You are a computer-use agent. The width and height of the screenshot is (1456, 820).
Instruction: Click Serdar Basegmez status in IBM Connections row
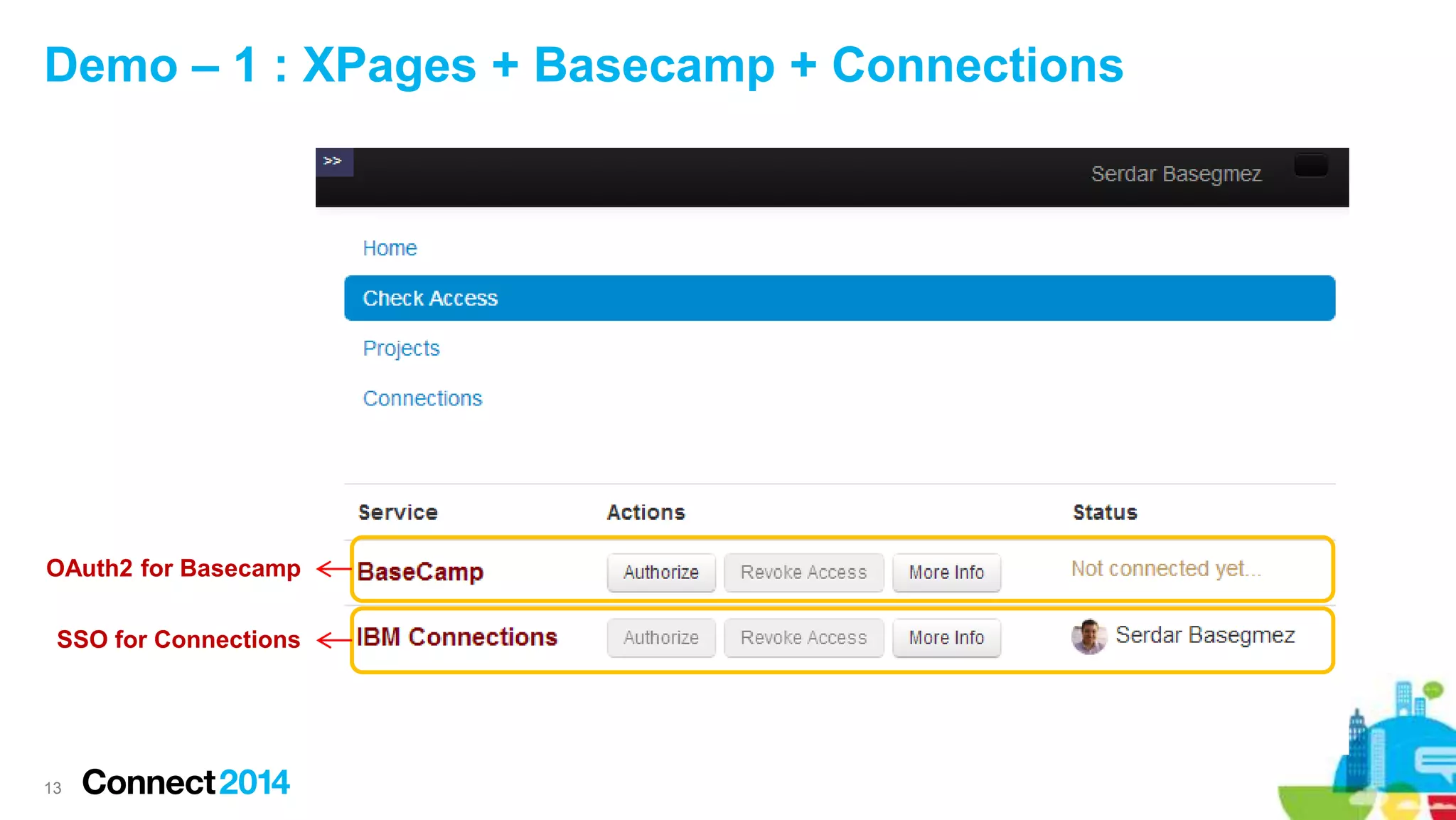tap(1205, 635)
